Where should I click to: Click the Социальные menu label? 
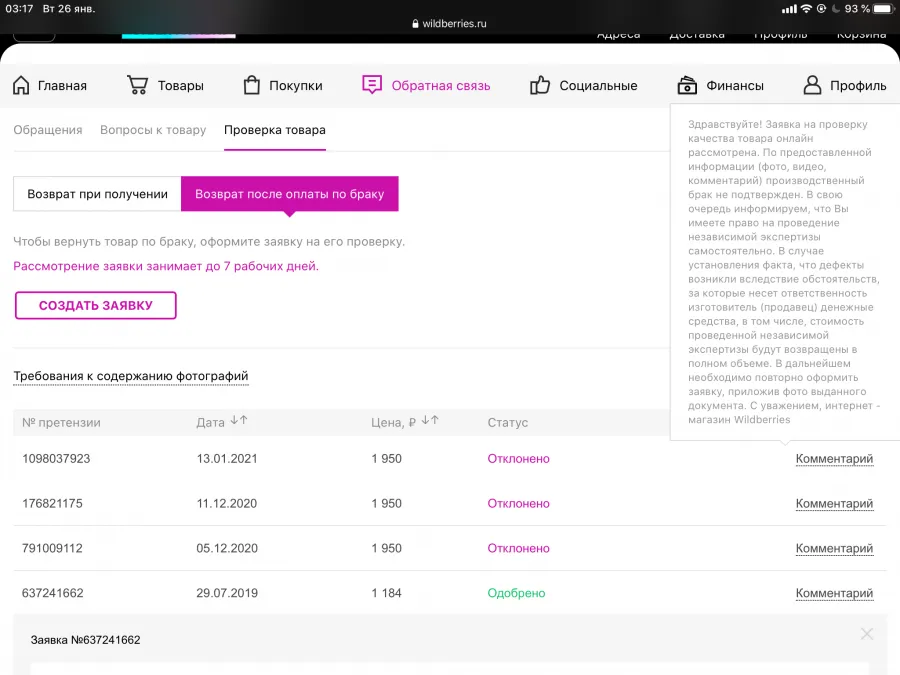(x=598, y=86)
